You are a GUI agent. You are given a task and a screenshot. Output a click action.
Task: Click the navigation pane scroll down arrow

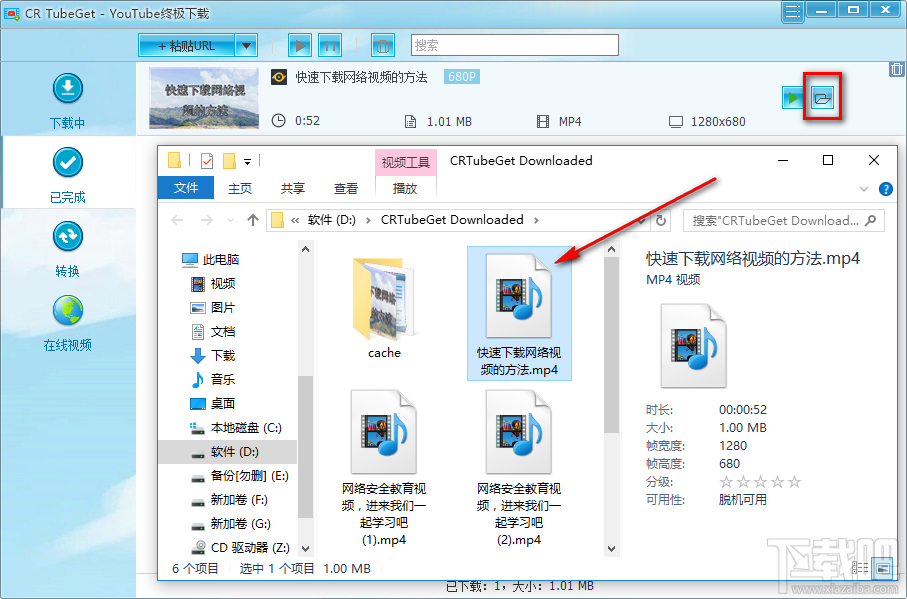305,549
